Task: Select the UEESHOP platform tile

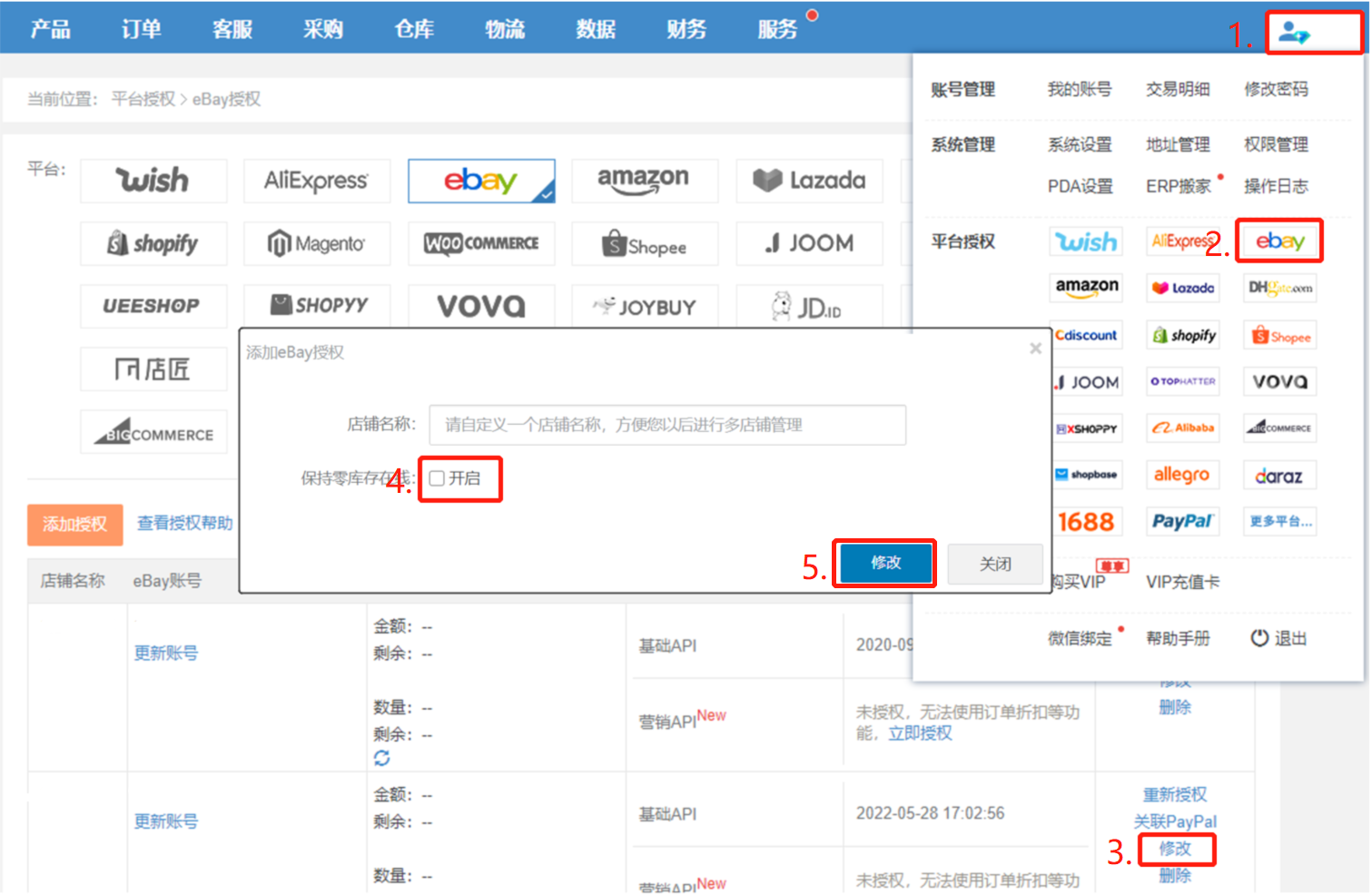Action: 153,306
